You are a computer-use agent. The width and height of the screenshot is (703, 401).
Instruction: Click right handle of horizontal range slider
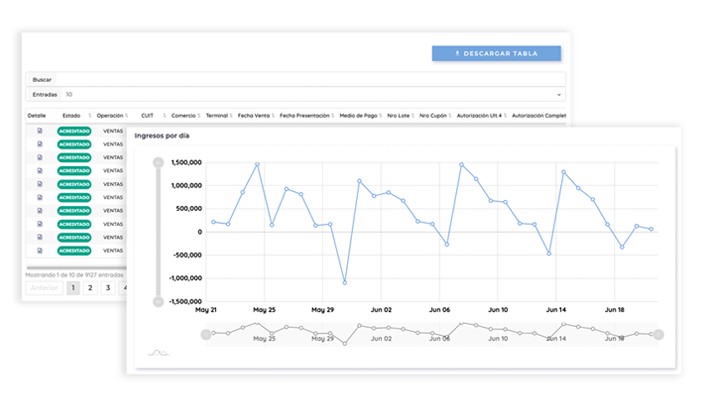(x=658, y=334)
